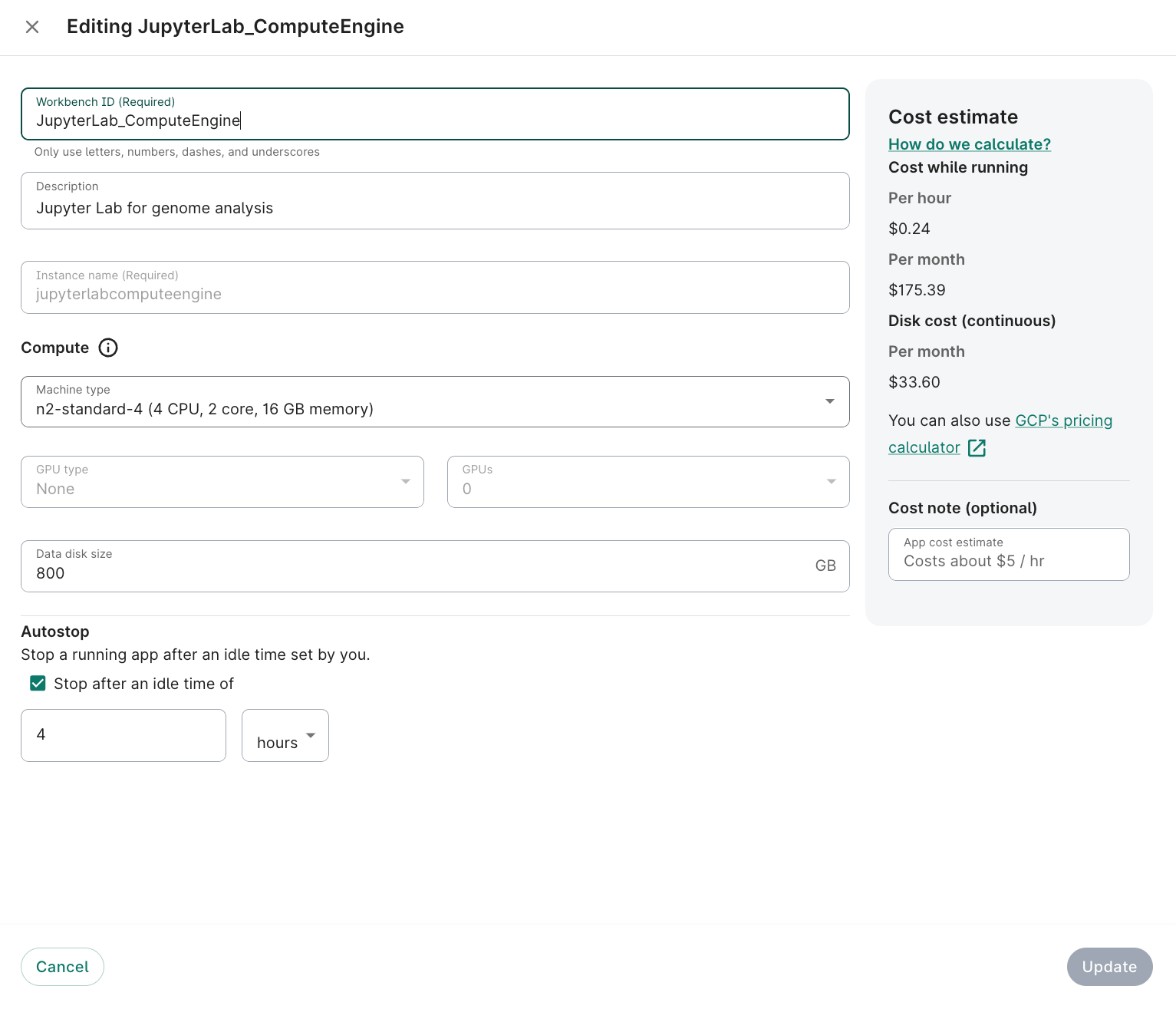Click the Only use letters helper text
Screen dimensions: 1176x1009
click(177, 152)
